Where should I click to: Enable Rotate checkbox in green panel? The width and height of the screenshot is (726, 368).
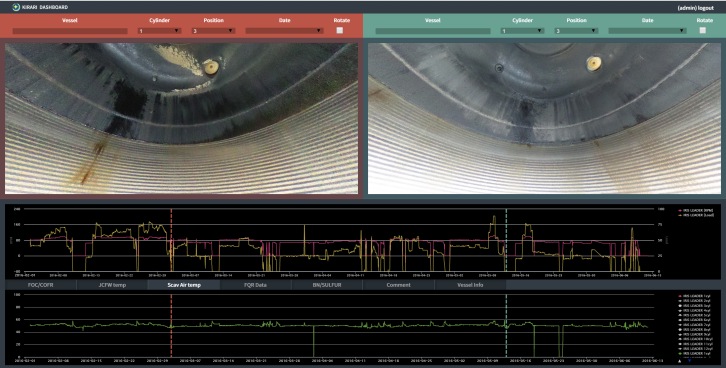coord(703,30)
